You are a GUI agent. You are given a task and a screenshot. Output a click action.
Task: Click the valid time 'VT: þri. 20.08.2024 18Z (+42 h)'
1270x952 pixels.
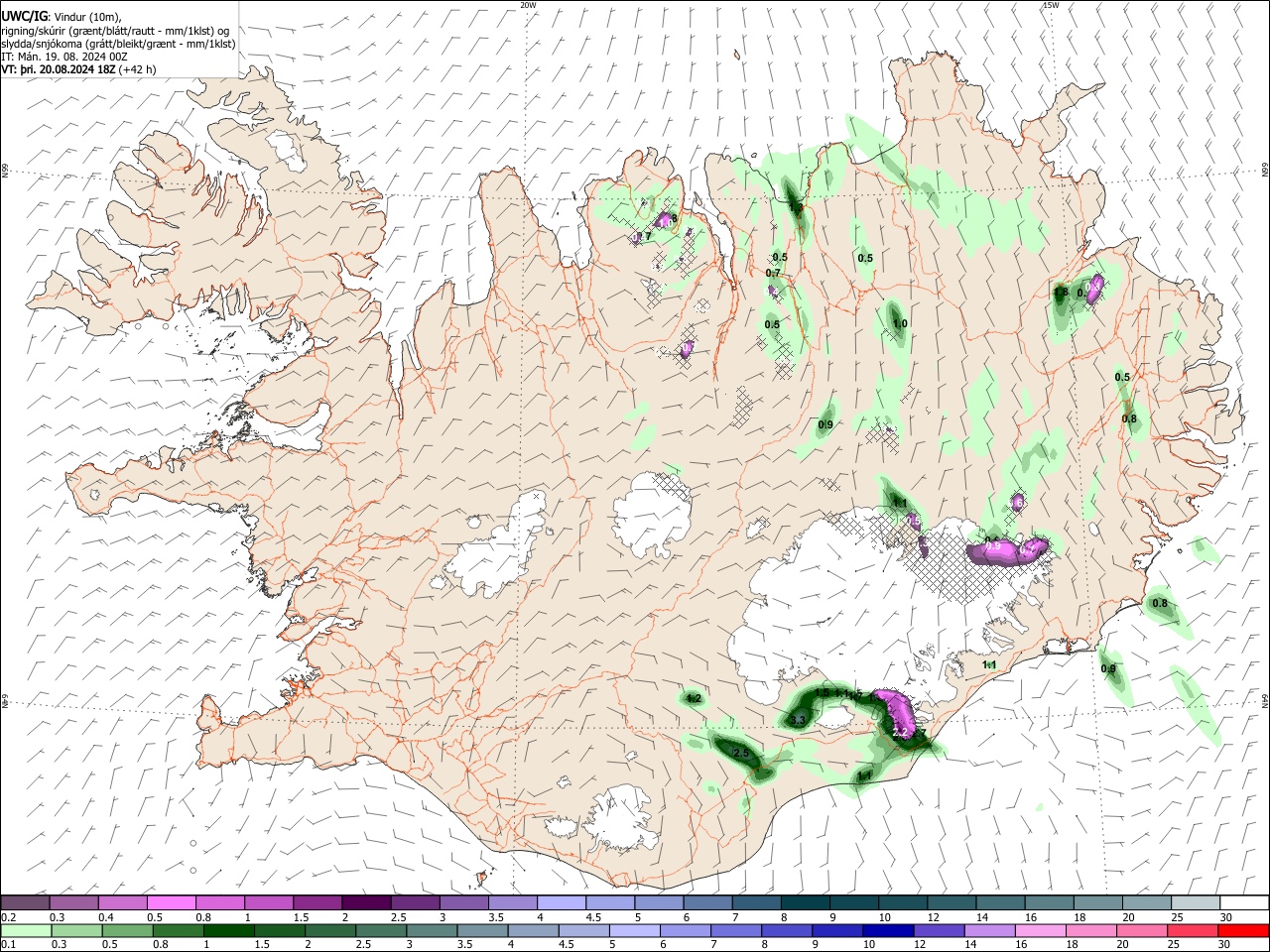pos(78,70)
